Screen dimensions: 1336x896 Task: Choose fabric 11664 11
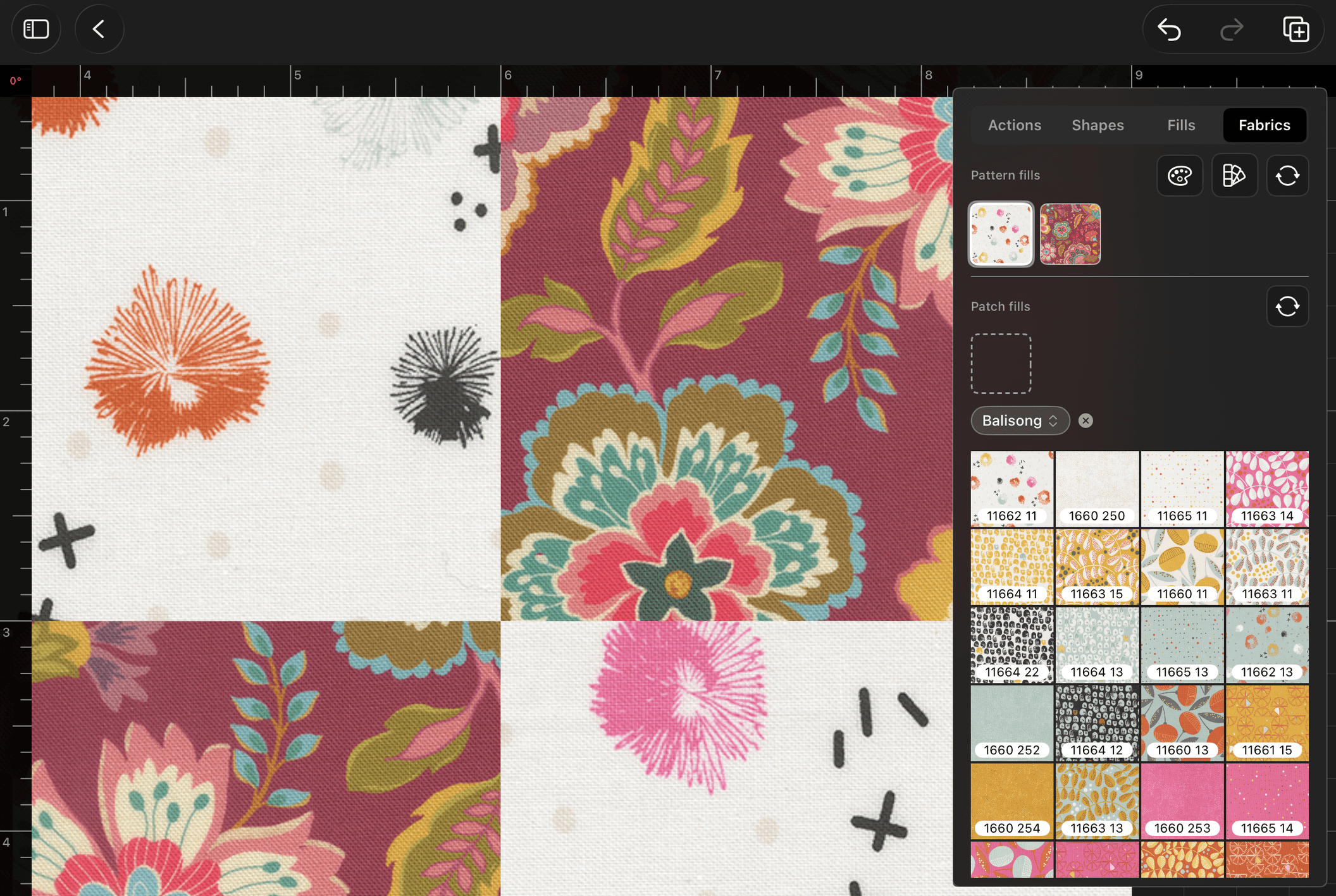(1012, 567)
